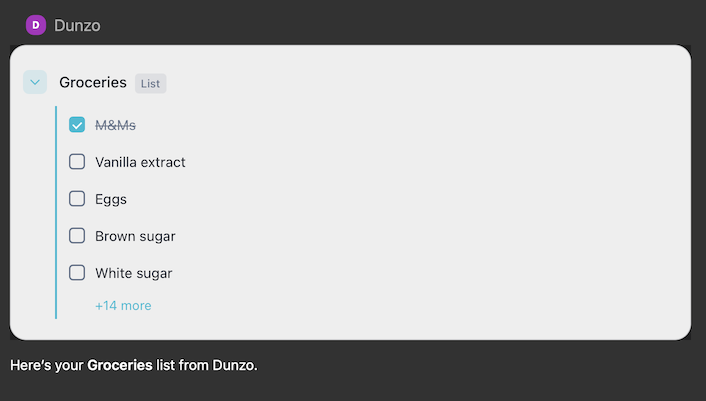Open the Dunzo header label

click(77, 25)
